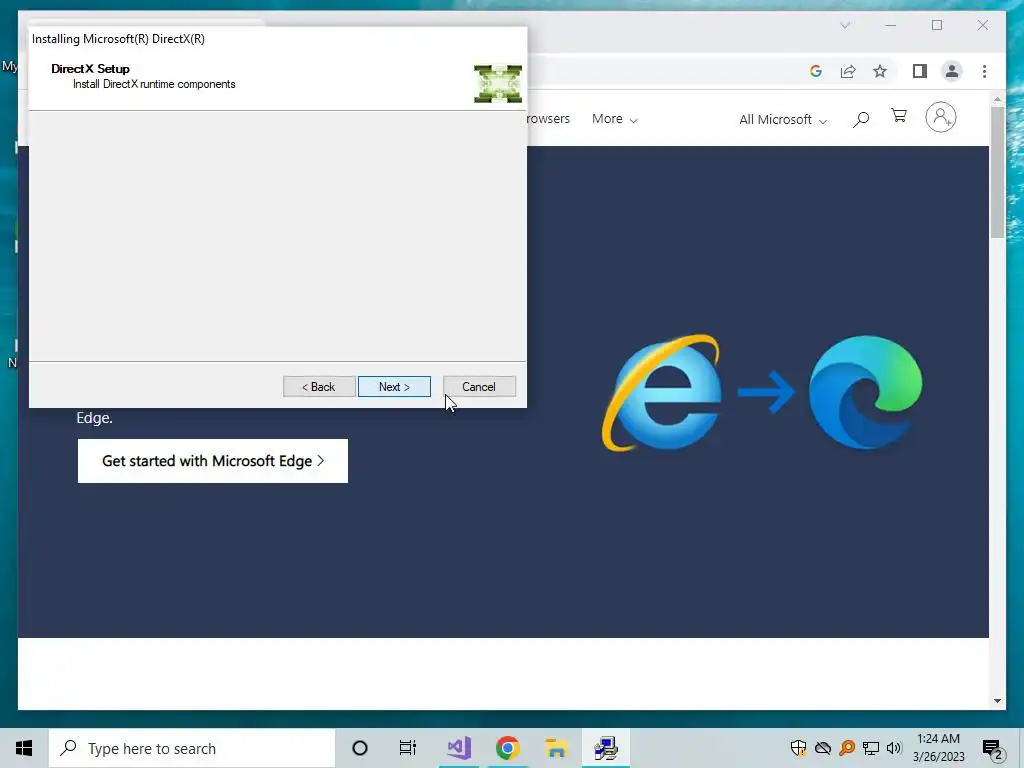Click the taskbar search box
The height and width of the screenshot is (768, 1024).
point(192,748)
